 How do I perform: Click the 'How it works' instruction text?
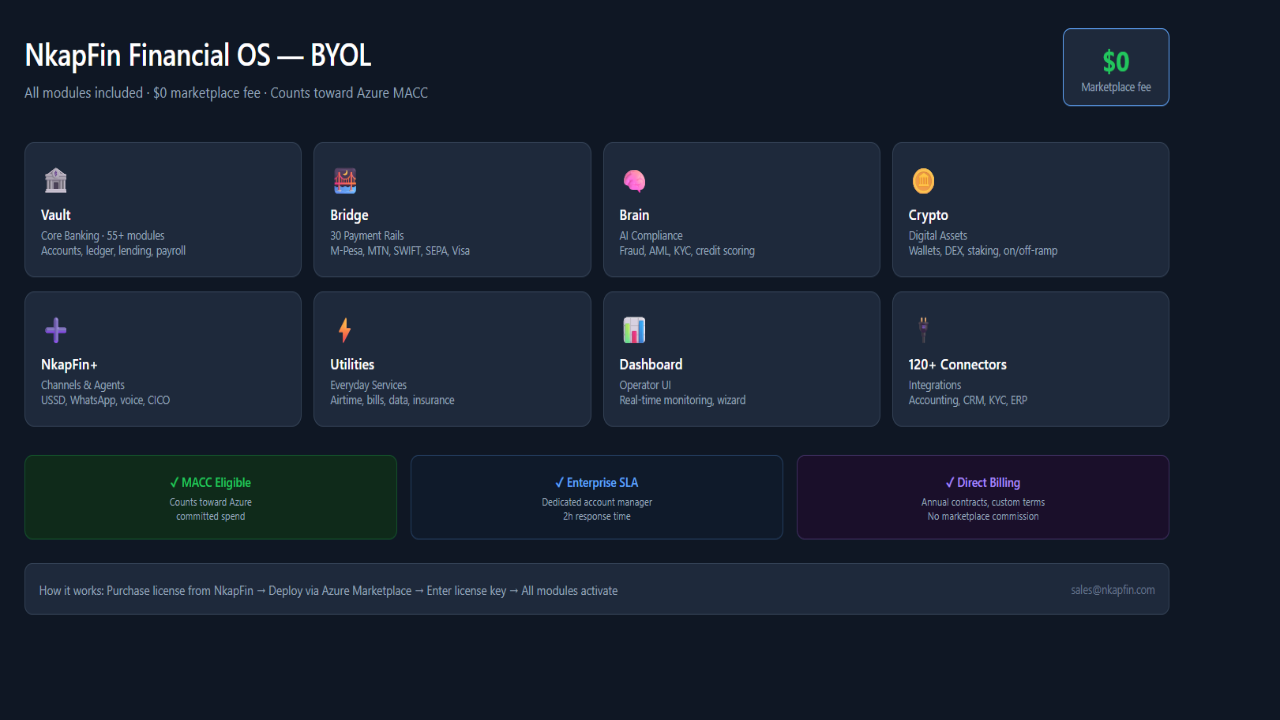(328, 591)
